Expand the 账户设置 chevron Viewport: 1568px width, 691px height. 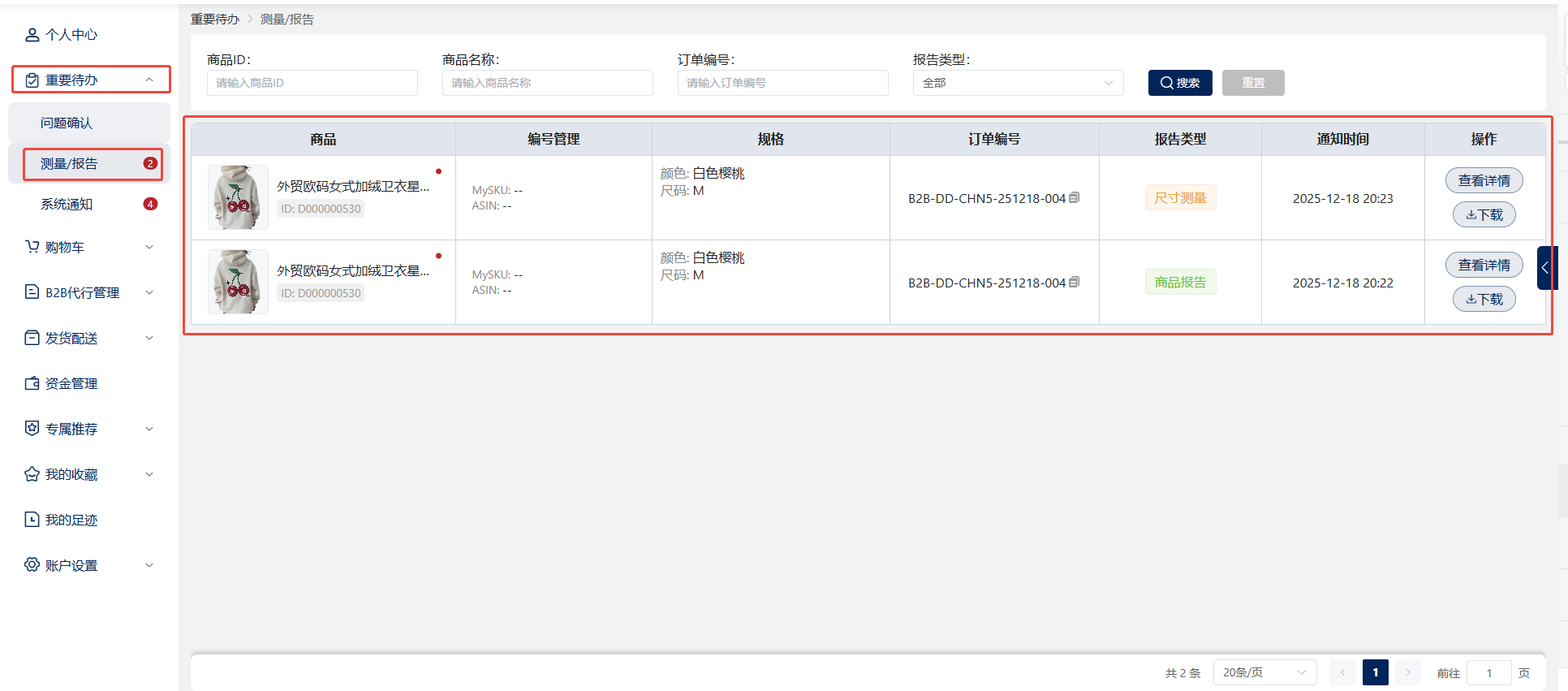149,565
